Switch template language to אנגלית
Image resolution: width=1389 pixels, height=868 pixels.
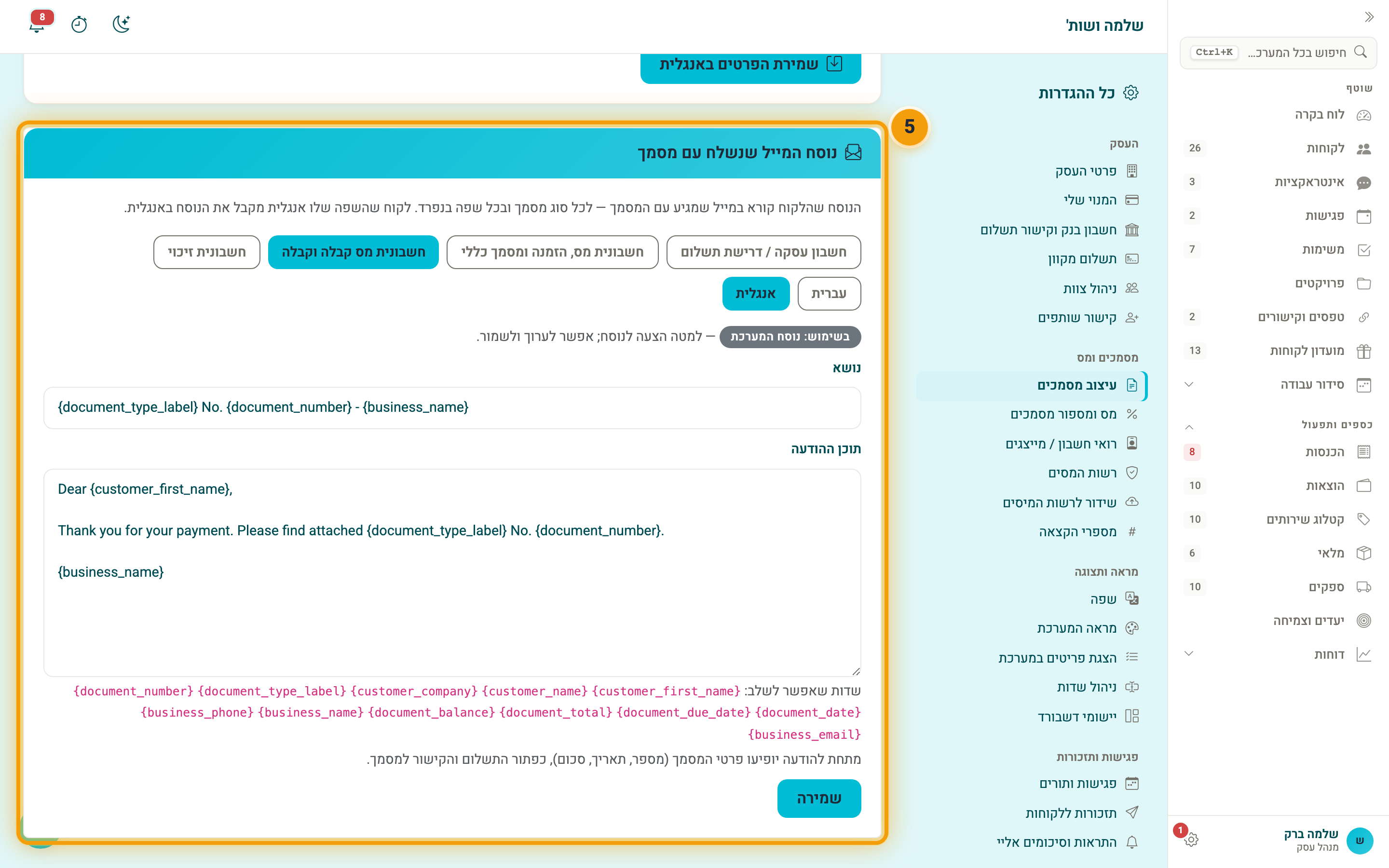pos(755,294)
